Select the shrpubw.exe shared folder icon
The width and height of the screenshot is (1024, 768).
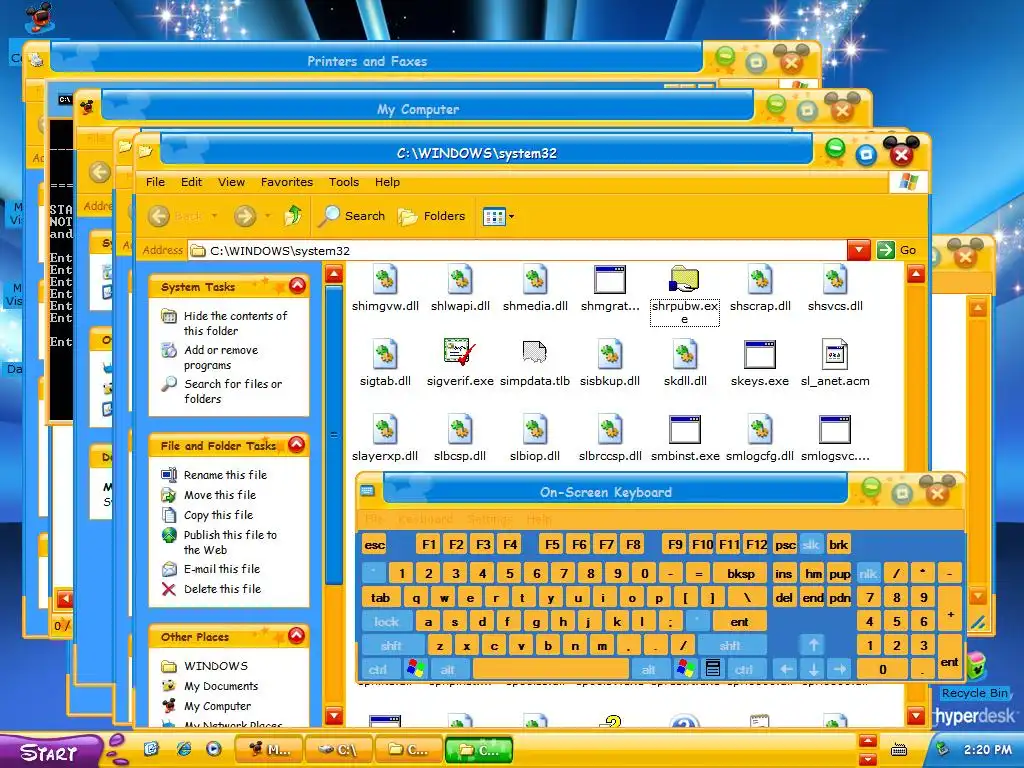[x=684, y=280]
